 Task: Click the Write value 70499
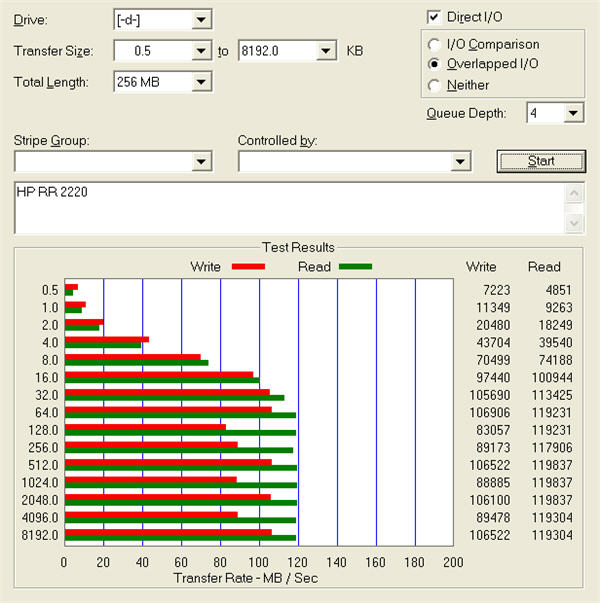pos(493,360)
